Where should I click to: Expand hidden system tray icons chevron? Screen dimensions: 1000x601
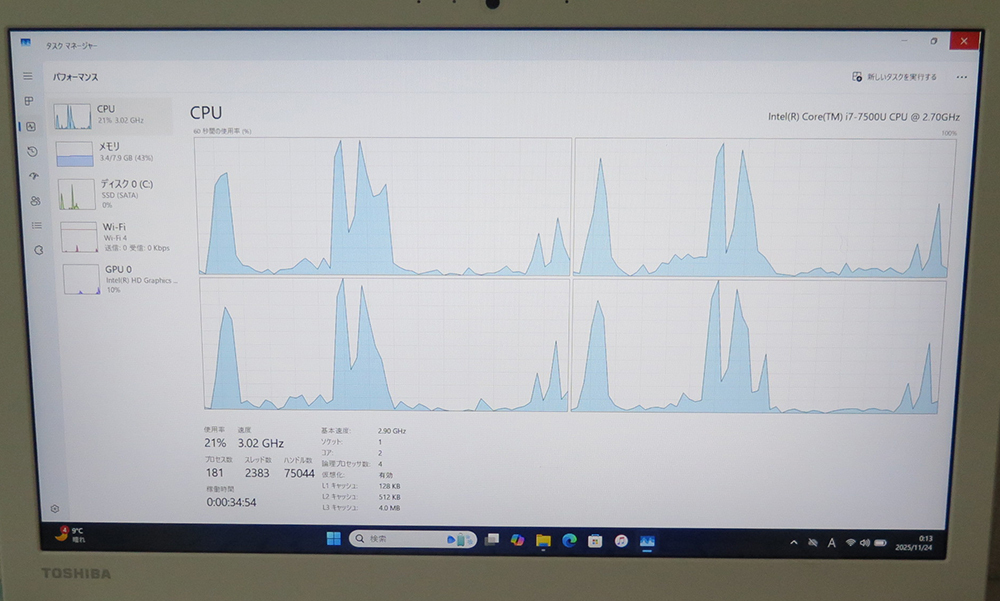click(x=794, y=543)
